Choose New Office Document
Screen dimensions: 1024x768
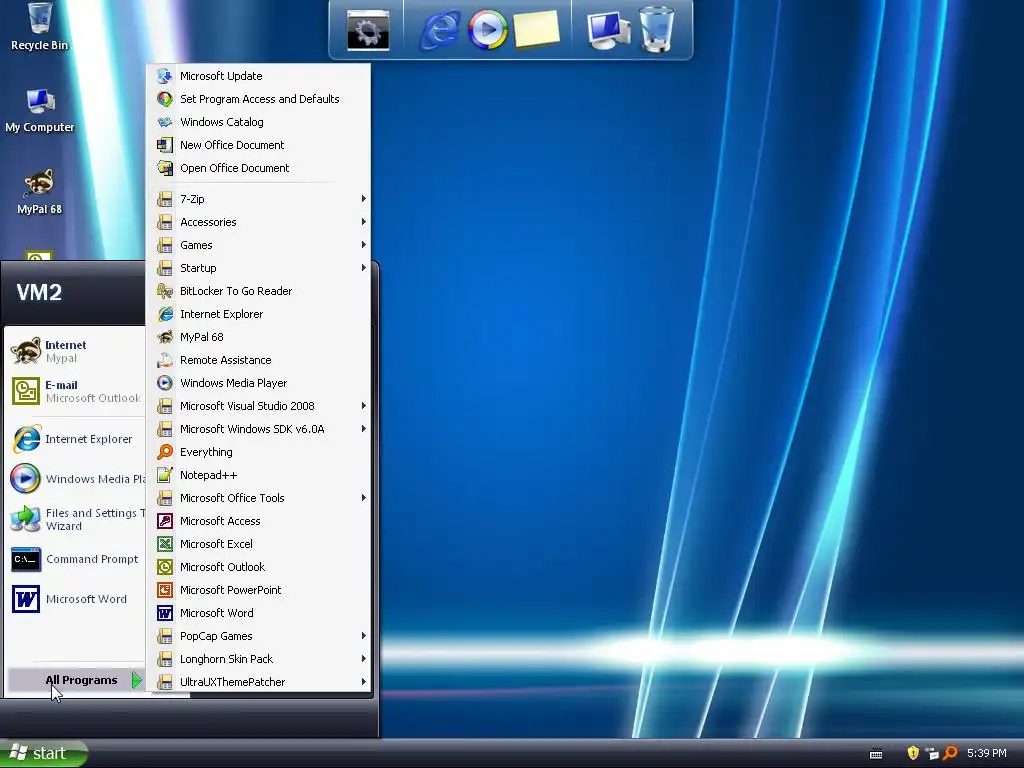tap(259, 145)
